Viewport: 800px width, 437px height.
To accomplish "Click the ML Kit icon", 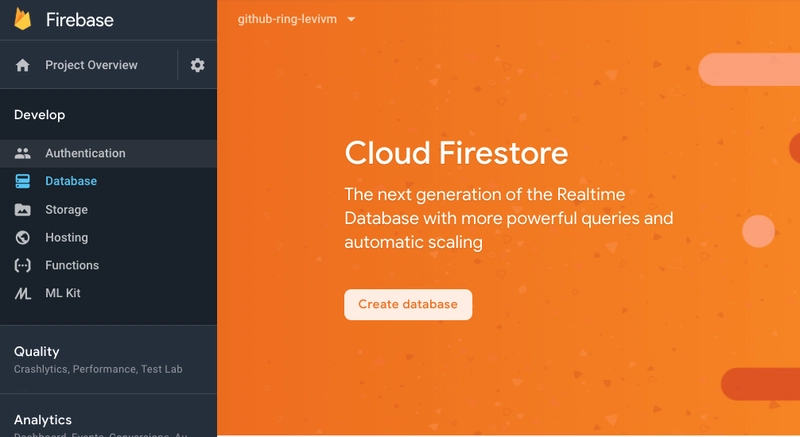I will point(22,293).
